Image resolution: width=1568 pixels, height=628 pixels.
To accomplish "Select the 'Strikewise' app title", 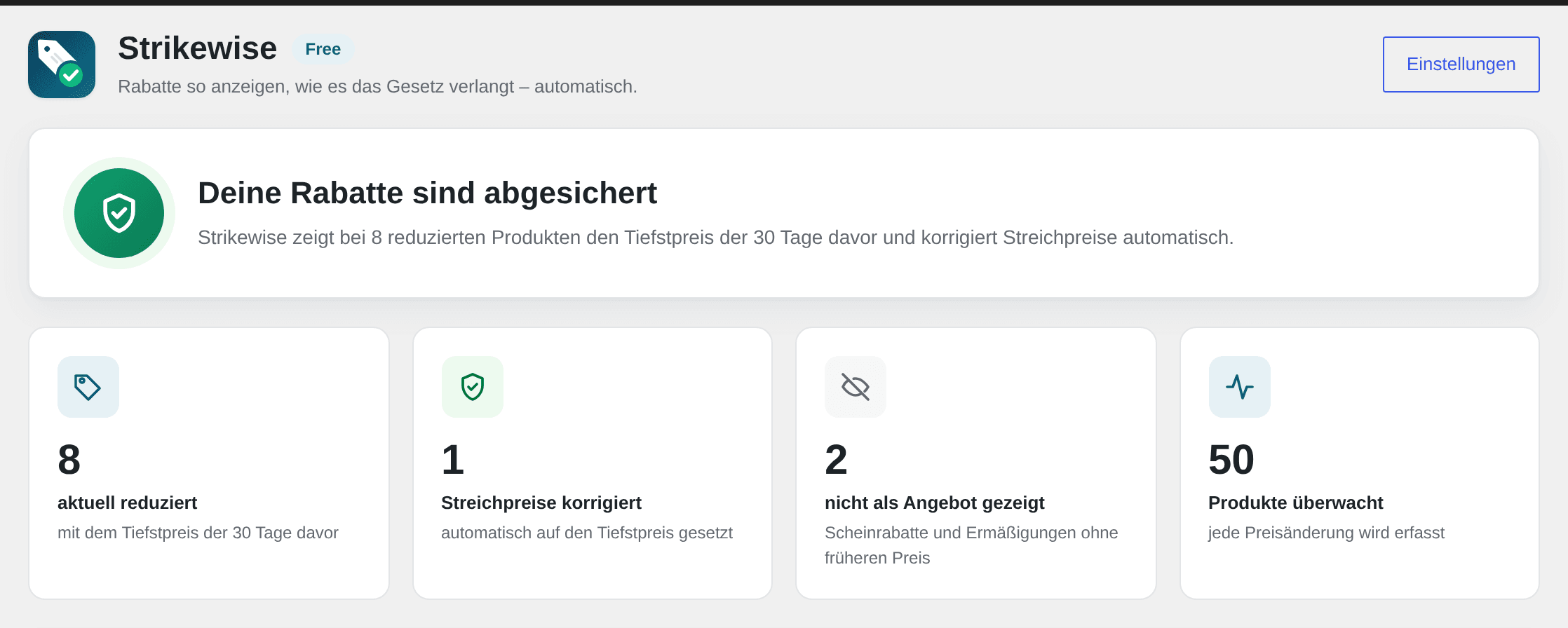I will pos(198,48).
